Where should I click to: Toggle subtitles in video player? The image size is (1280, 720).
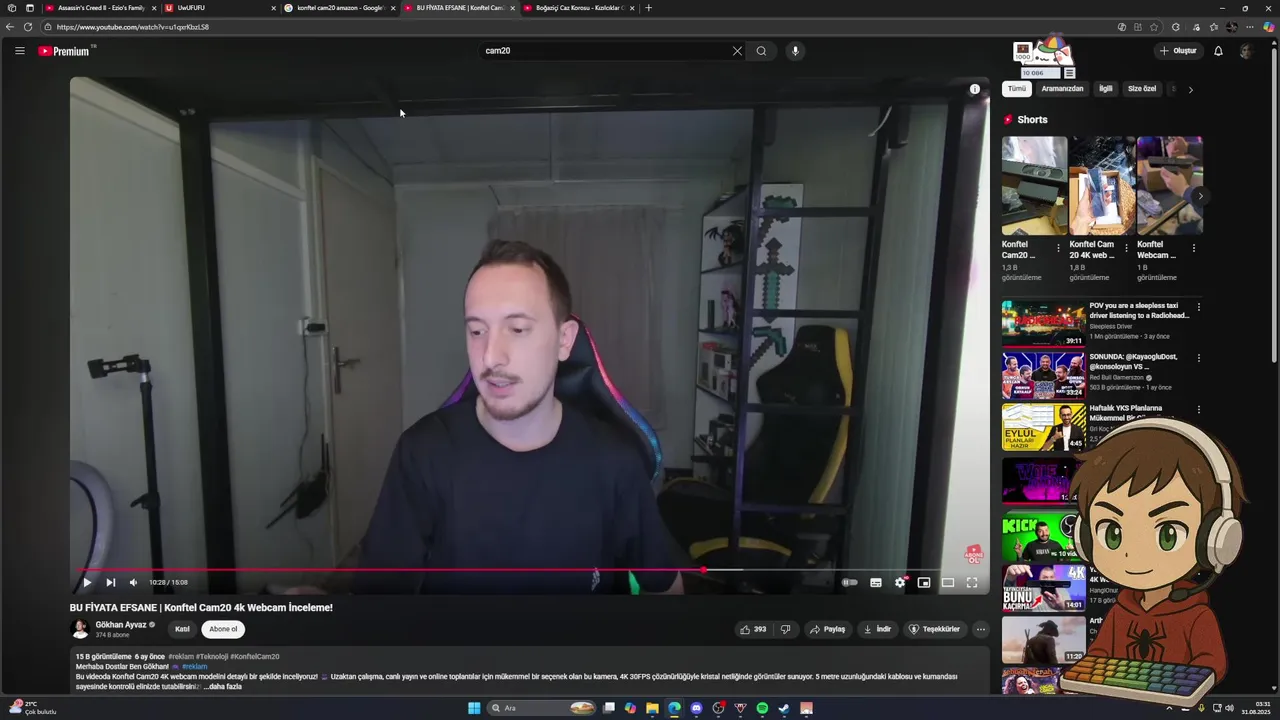(x=876, y=582)
